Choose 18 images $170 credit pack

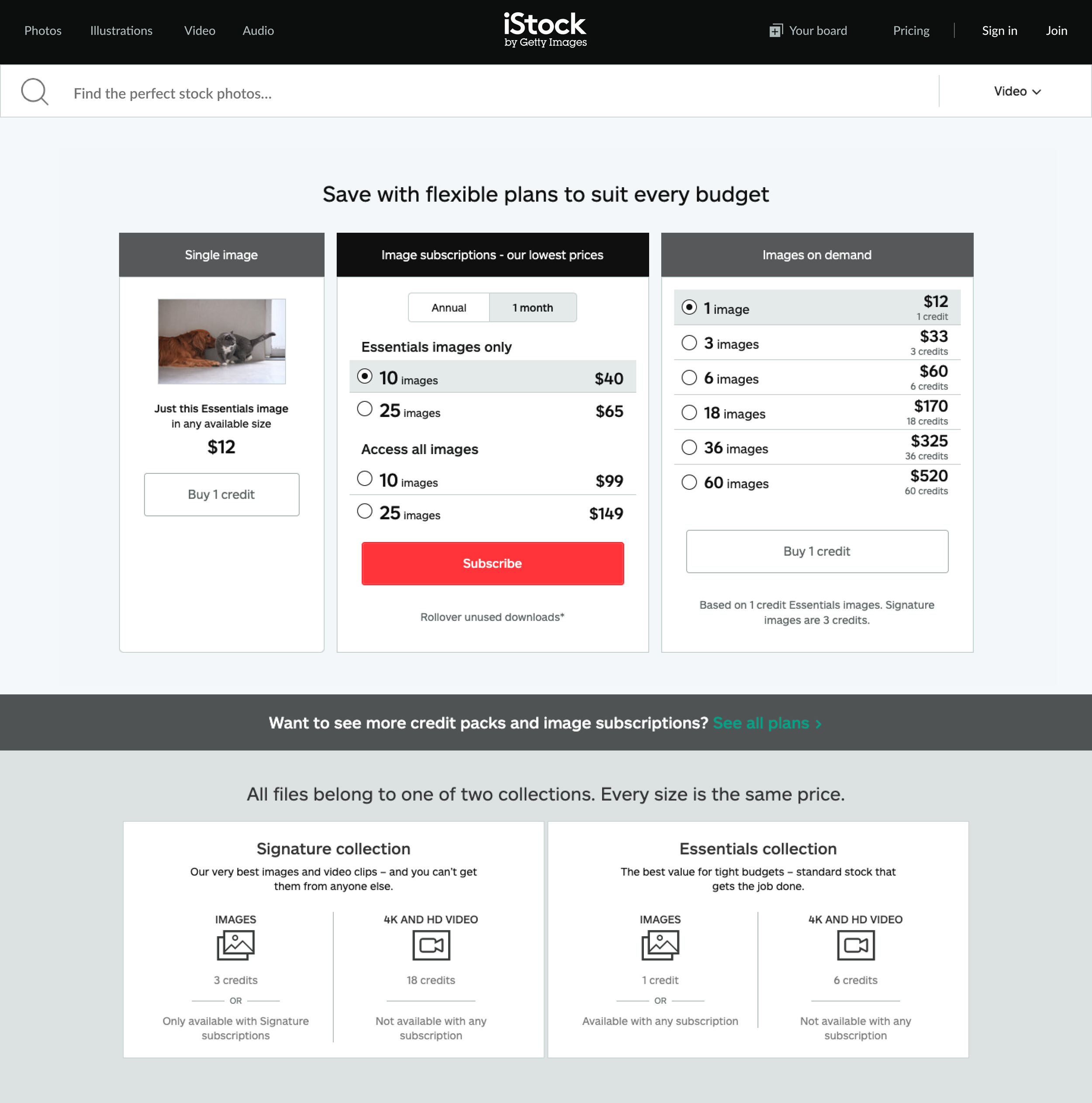click(817, 412)
